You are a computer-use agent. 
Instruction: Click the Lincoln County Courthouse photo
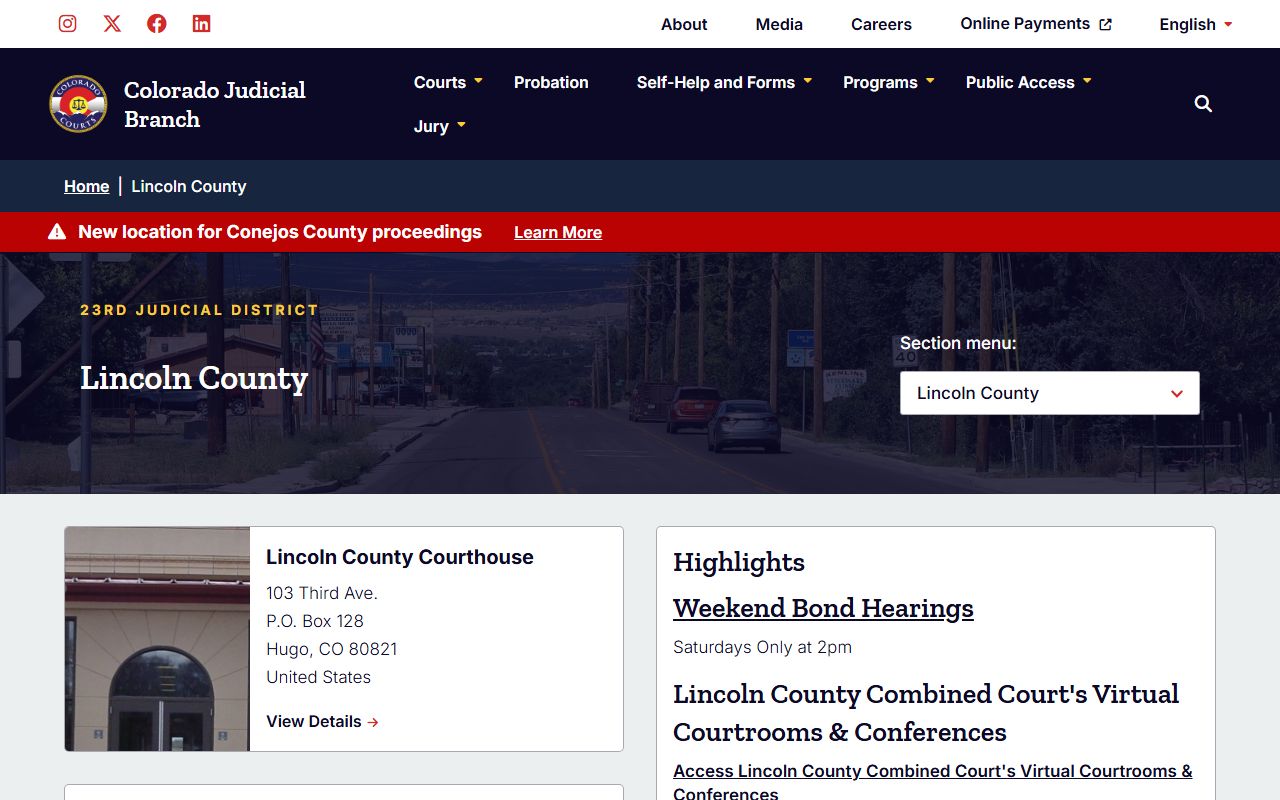pyautogui.click(x=157, y=639)
